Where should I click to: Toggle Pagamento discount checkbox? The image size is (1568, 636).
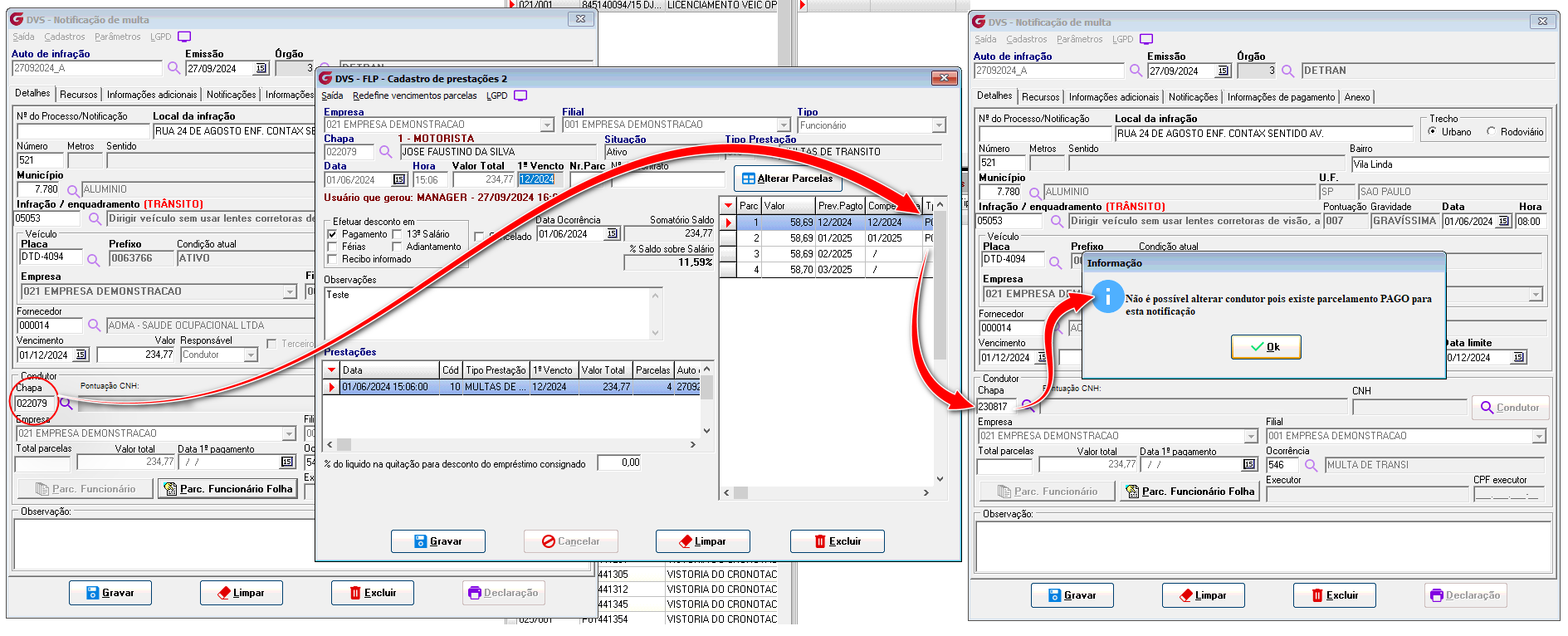coord(333,234)
